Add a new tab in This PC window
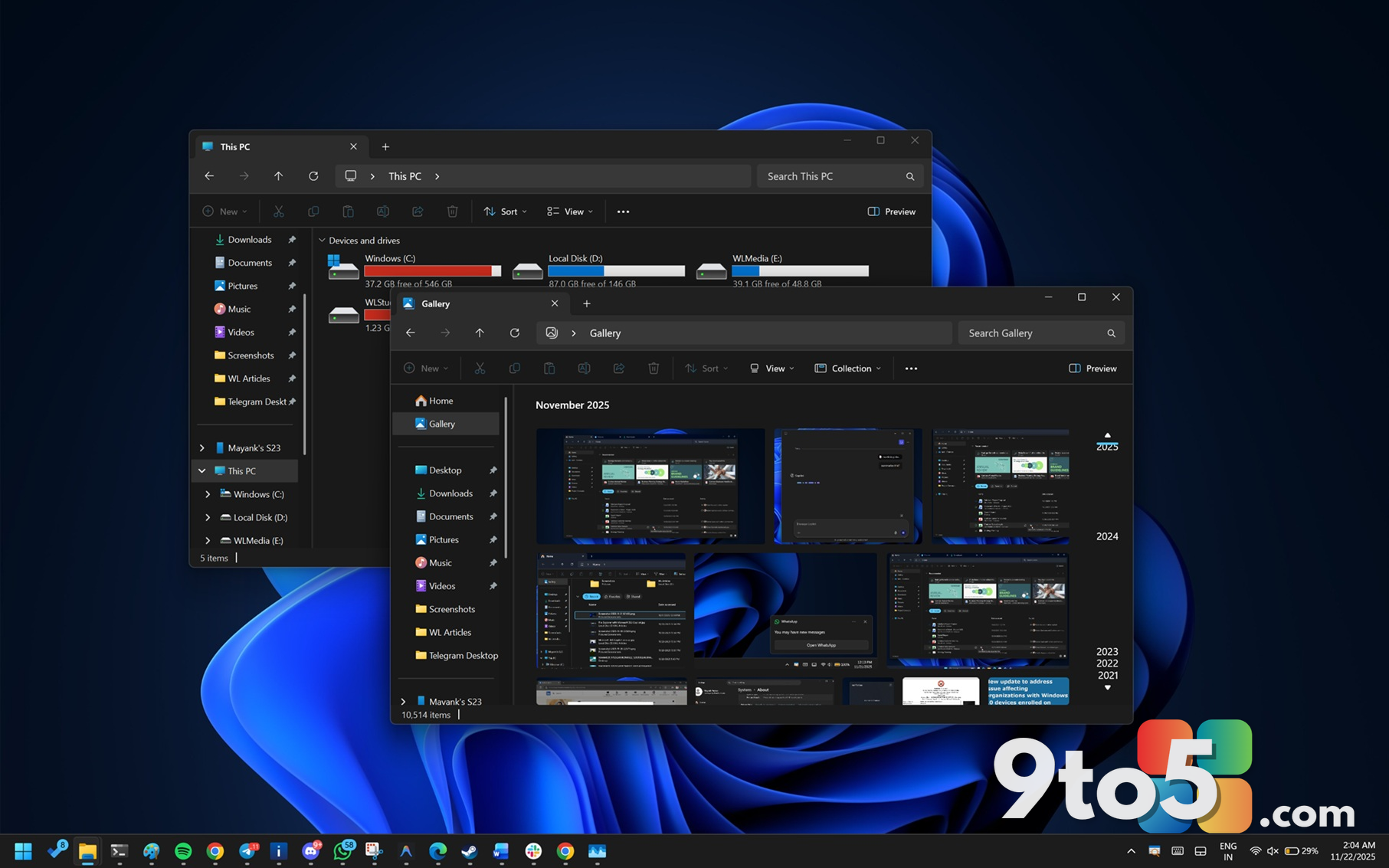1389x868 pixels. (385, 146)
